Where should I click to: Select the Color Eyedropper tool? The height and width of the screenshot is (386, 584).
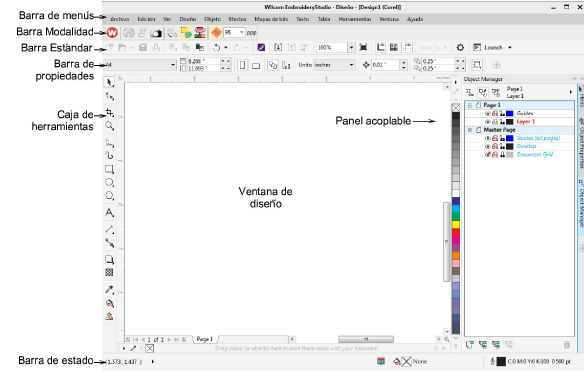tap(109, 290)
